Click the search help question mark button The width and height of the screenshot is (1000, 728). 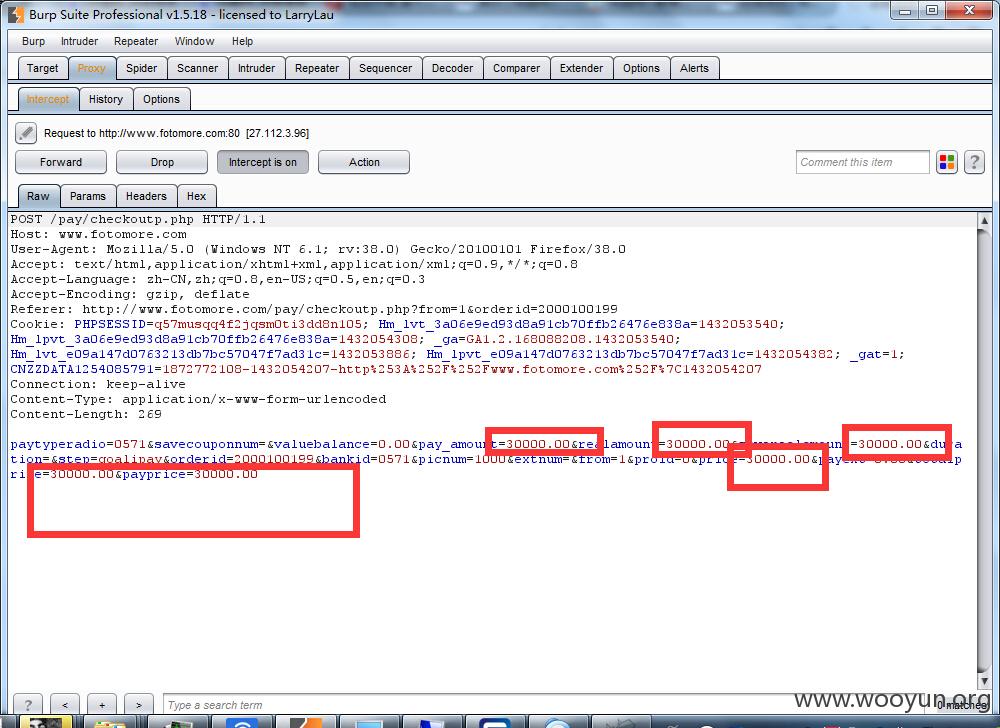pyautogui.click(x=27, y=704)
